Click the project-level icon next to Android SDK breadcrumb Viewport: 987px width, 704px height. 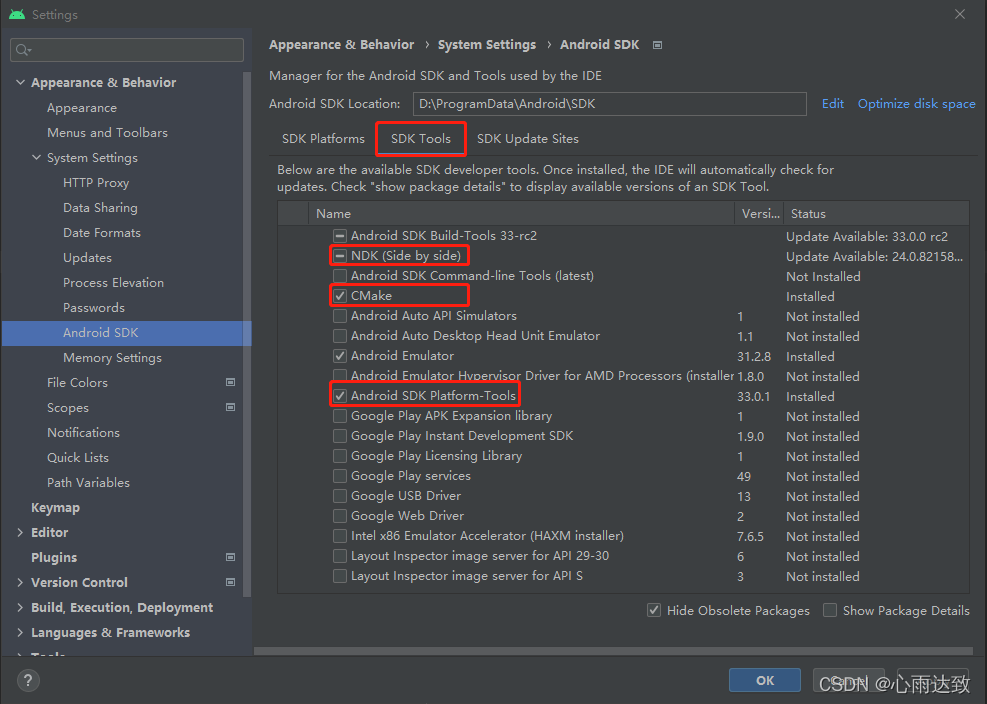click(x=657, y=45)
